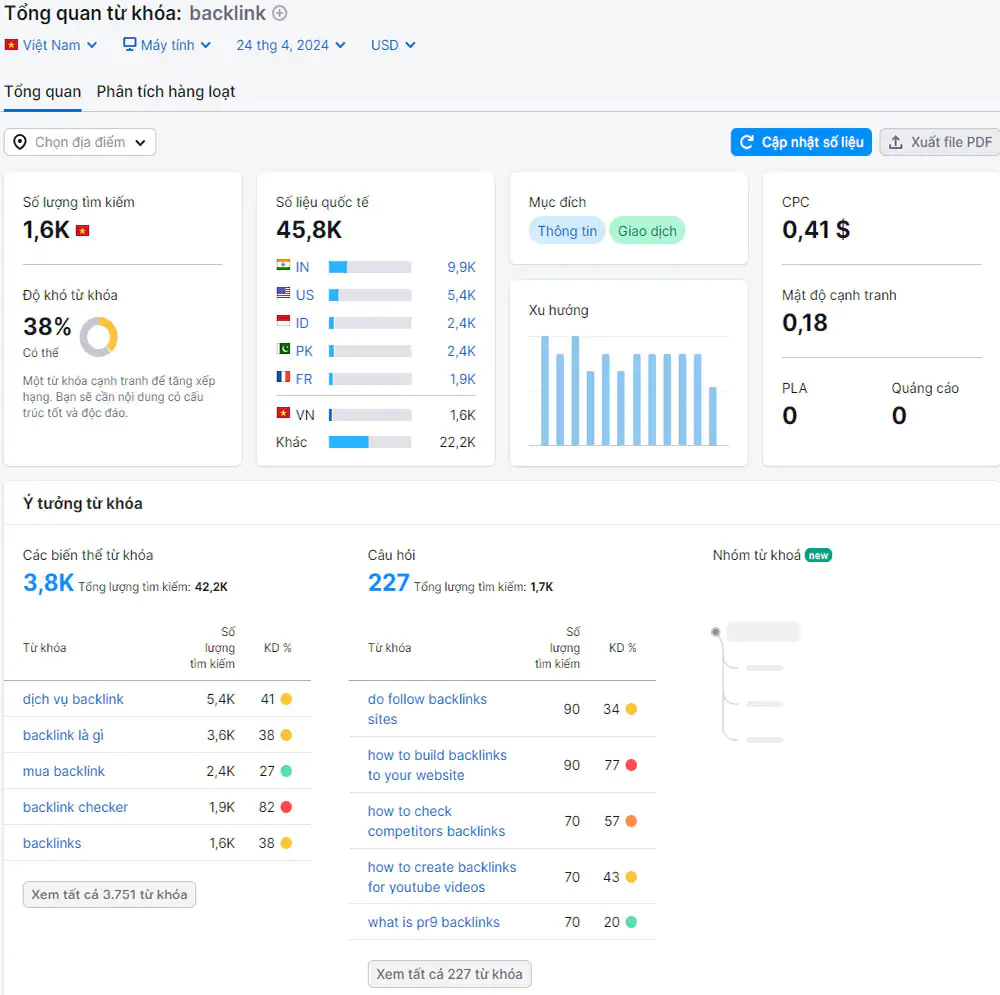Viewport: 1000px width, 995px height.
Task: Click the Khác progress bar in international data
Action: (369, 442)
